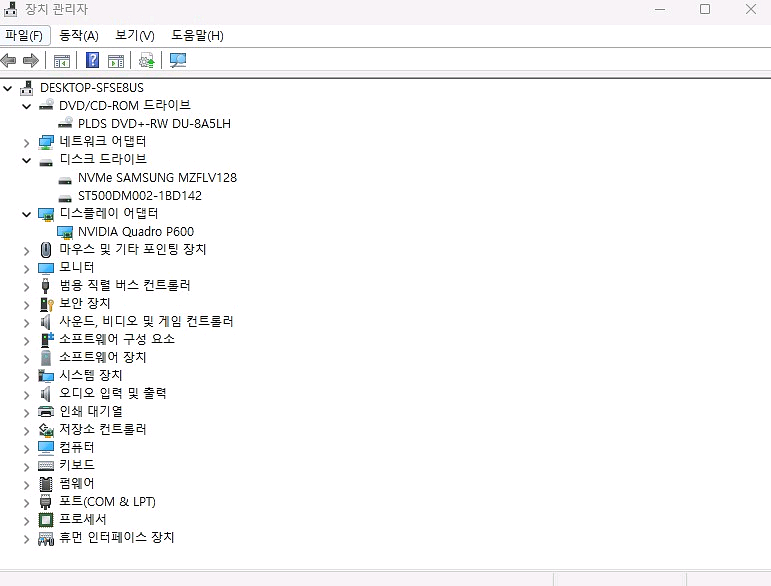
Task: Click the DESKTOP-SFSE8US computer icon
Action: pyautogui.click(x=27, y=88)
